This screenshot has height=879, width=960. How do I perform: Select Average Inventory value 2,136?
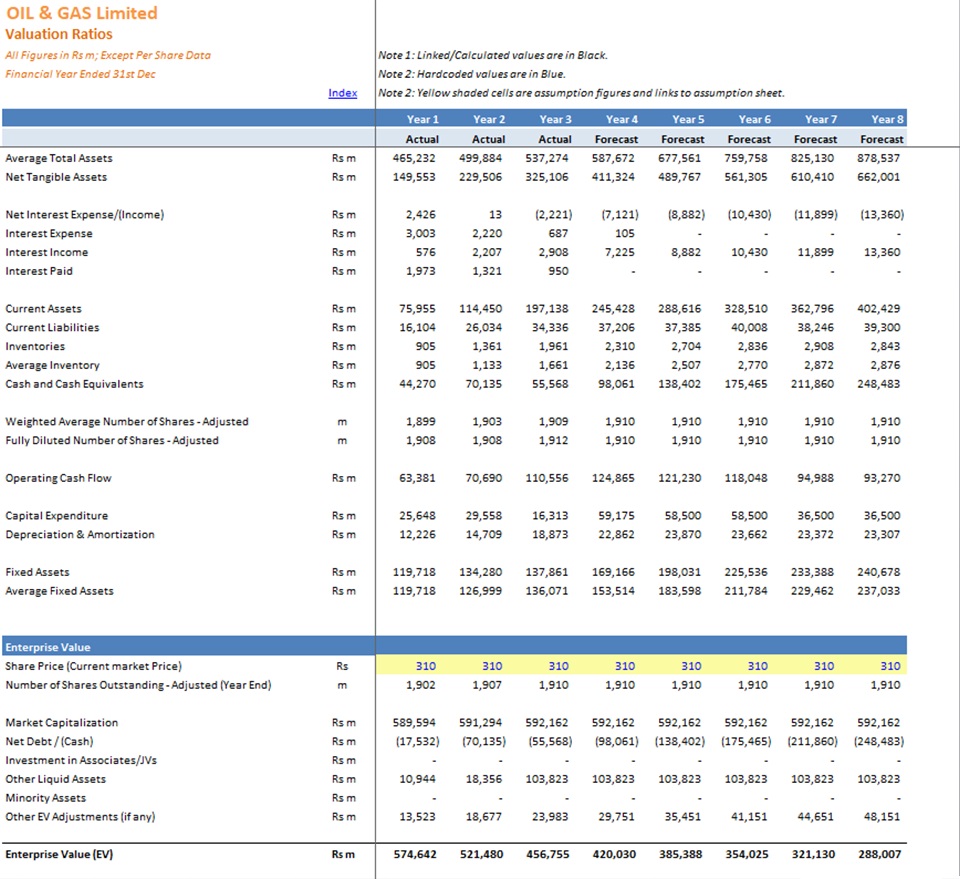click(620, 365)
